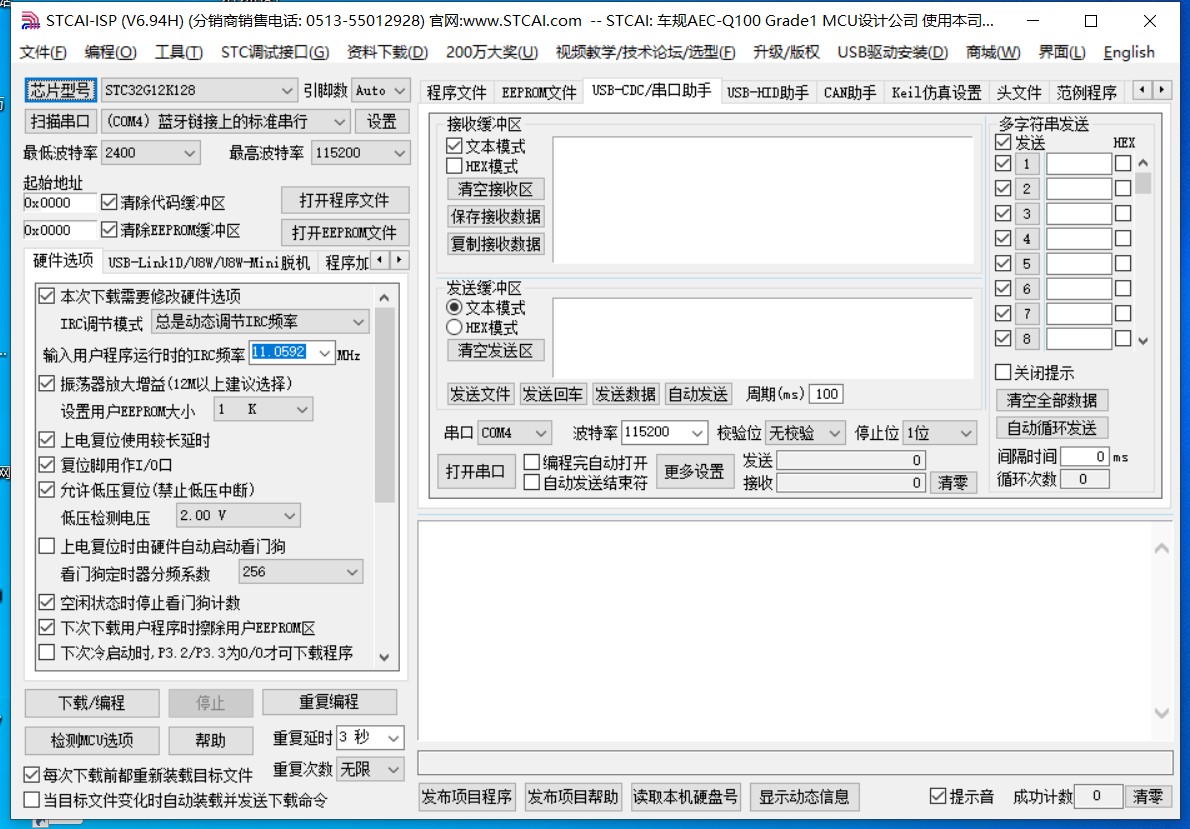1190x829 pixels.
Task: Open the serial assistant 波特率 115200 dropdown
Action: pyautogui.click(x=665, y=433)
